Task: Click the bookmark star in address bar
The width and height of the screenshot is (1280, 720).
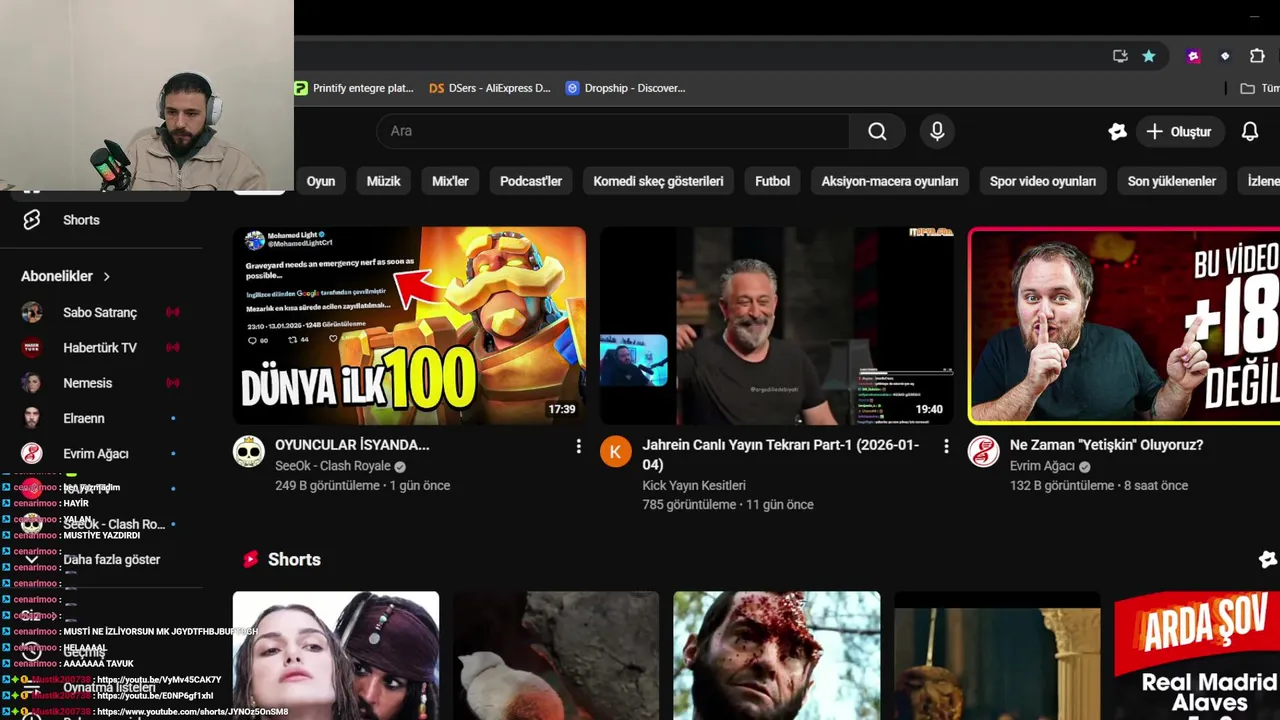Action: tap(1149, 56)
